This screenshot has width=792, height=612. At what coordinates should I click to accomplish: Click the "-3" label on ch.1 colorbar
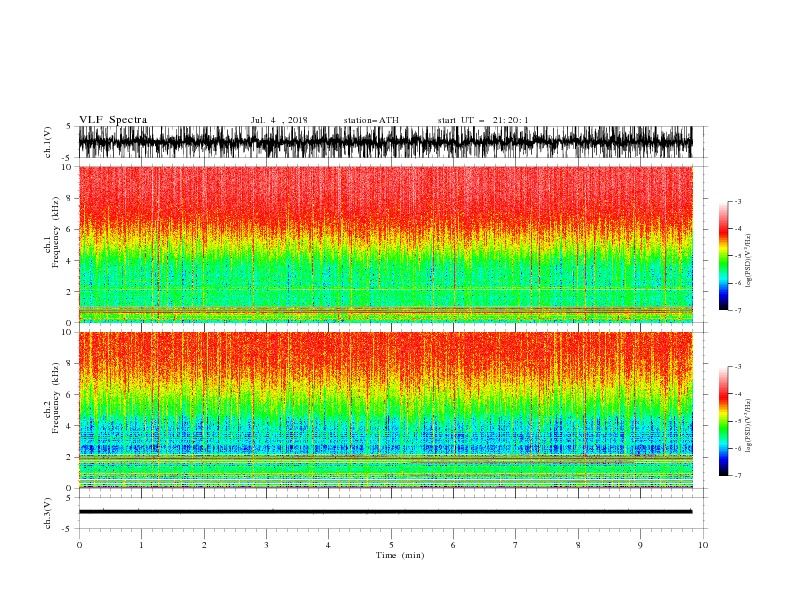[x=738, y=201]
